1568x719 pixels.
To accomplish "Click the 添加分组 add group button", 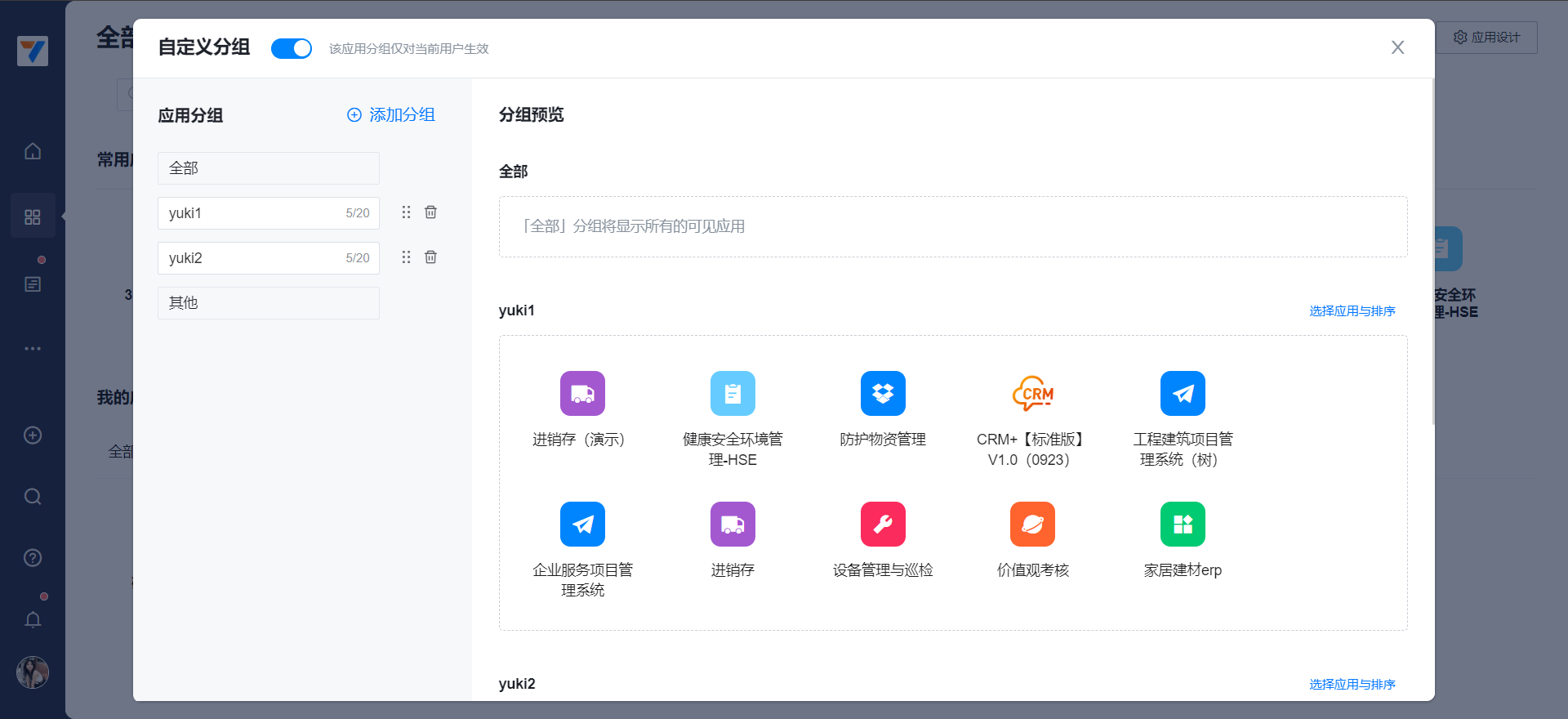I will coord(391,115).
